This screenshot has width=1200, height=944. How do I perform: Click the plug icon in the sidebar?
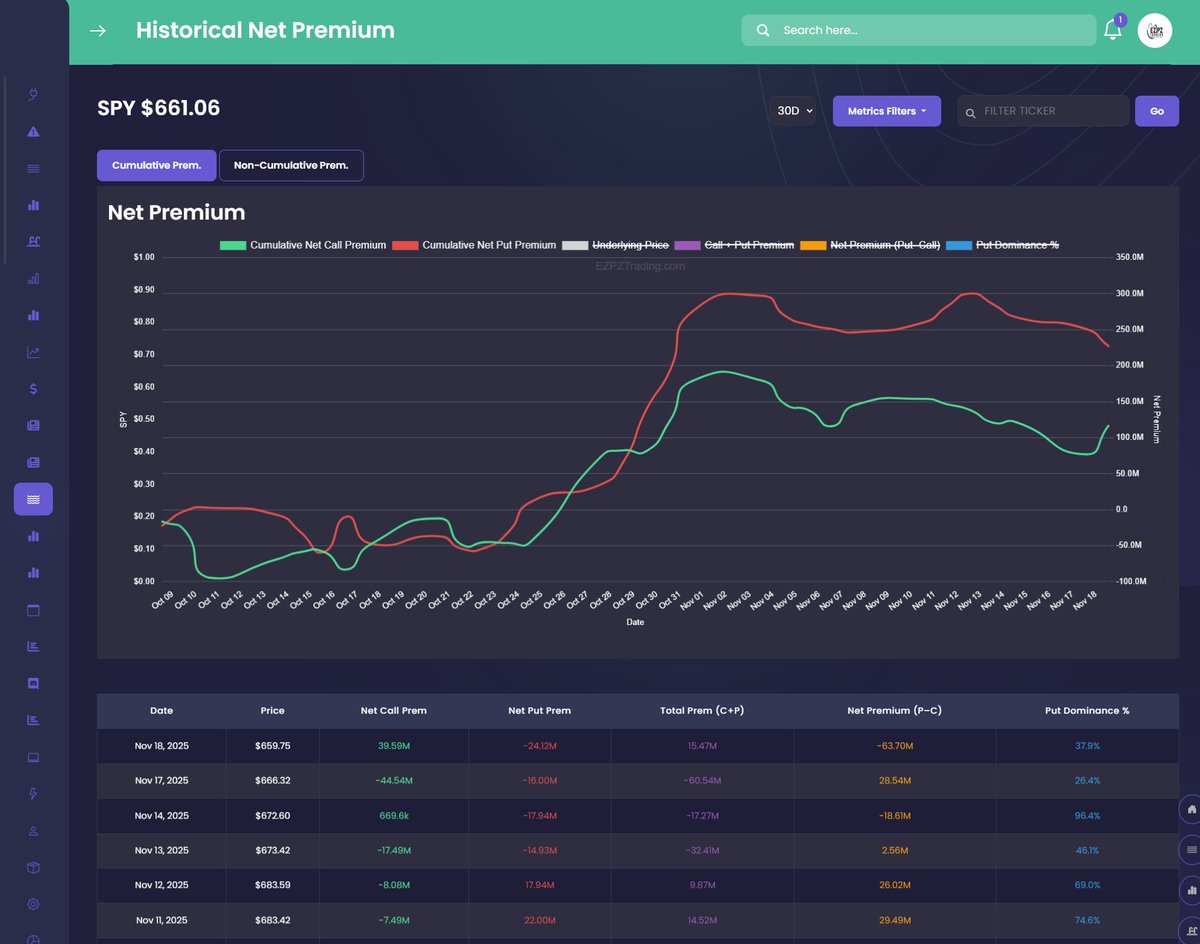pyautogui.click(x=33, y=95)
